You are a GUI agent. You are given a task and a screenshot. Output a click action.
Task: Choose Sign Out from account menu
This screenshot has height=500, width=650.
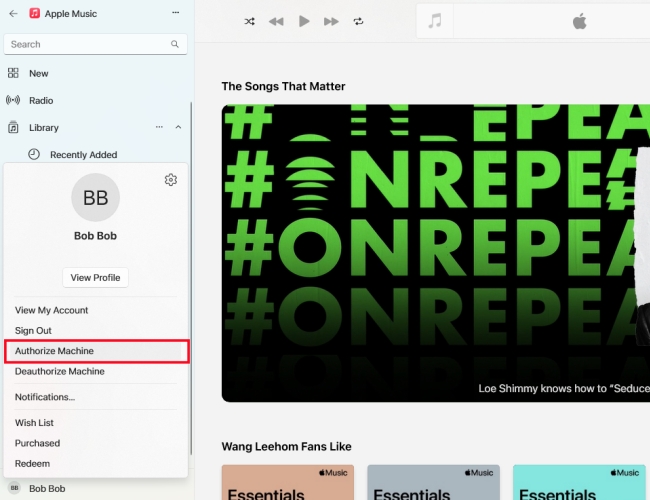33,330
